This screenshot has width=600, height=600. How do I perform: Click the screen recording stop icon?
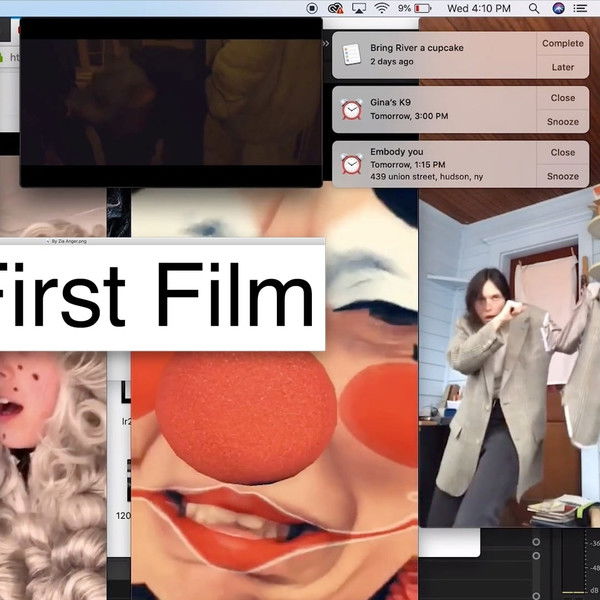(x=313, y=8)
